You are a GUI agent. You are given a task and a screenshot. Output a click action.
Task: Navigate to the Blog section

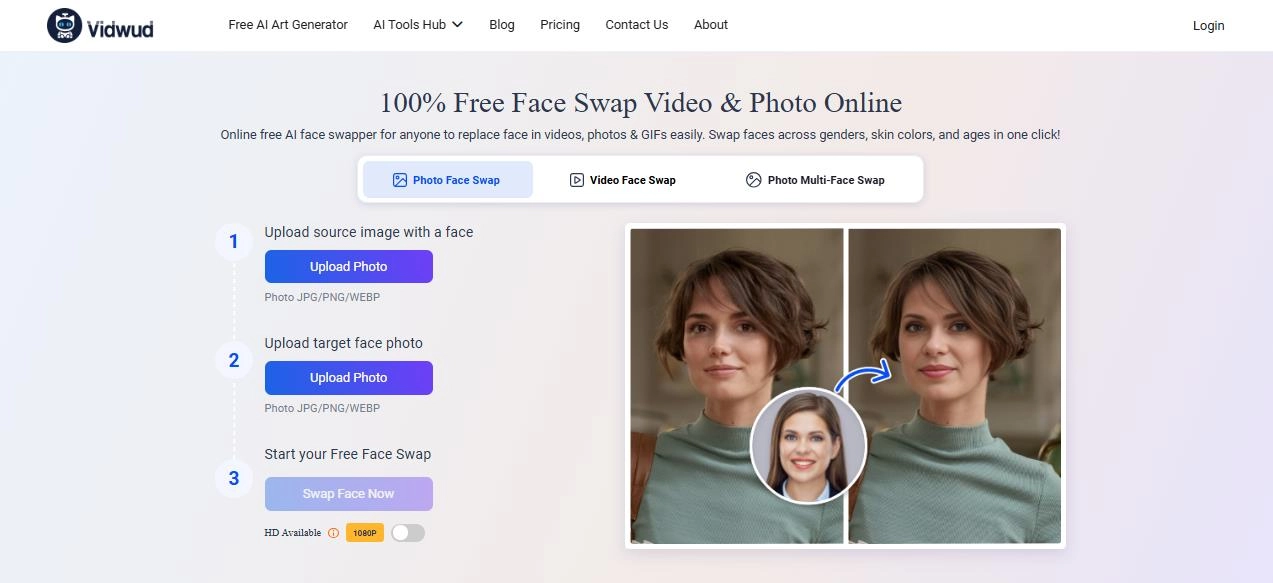pyautogui.click(x=501, y=24)
